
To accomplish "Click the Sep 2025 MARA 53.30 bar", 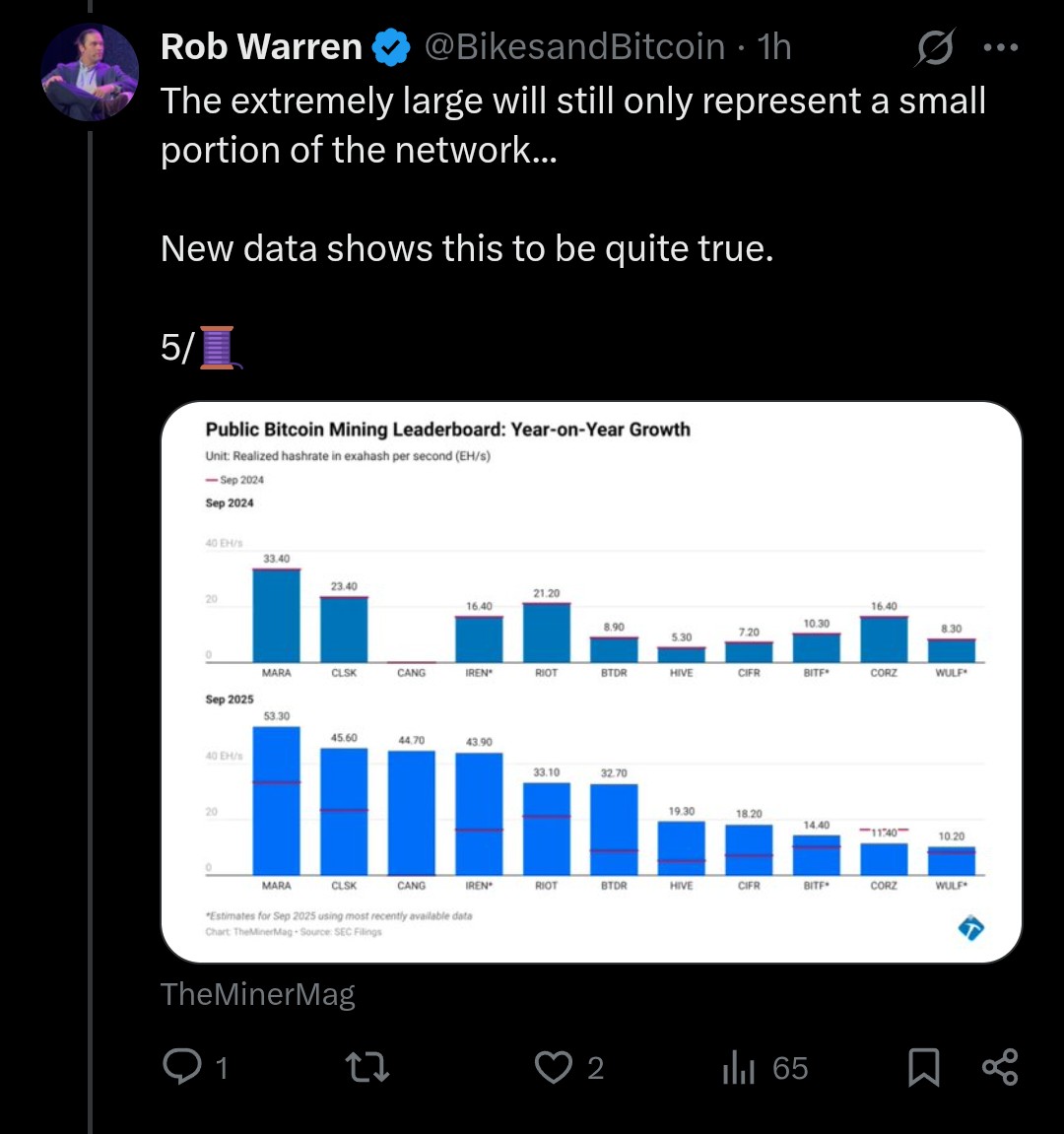I will coord(277,800).
